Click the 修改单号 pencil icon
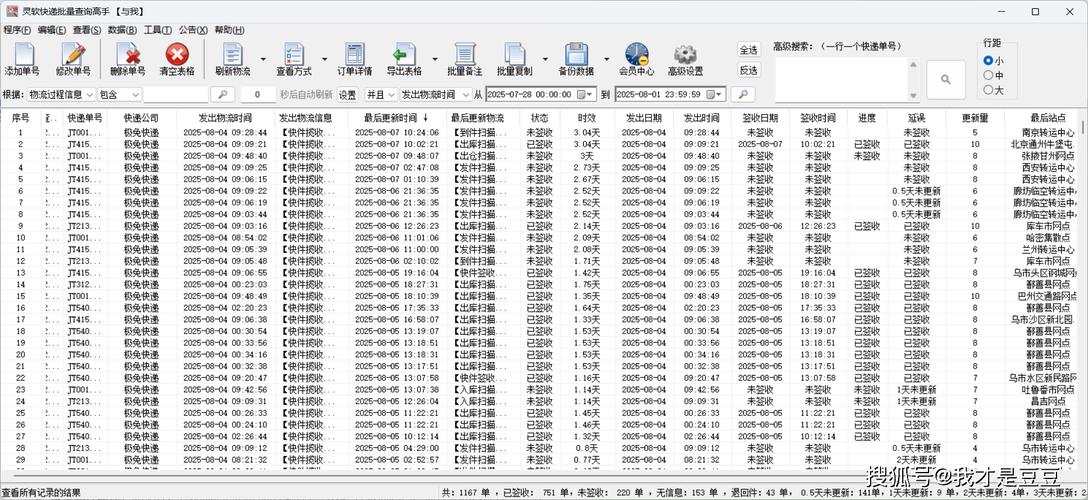This screenshot has width=1088, height=500. (72, 55)
